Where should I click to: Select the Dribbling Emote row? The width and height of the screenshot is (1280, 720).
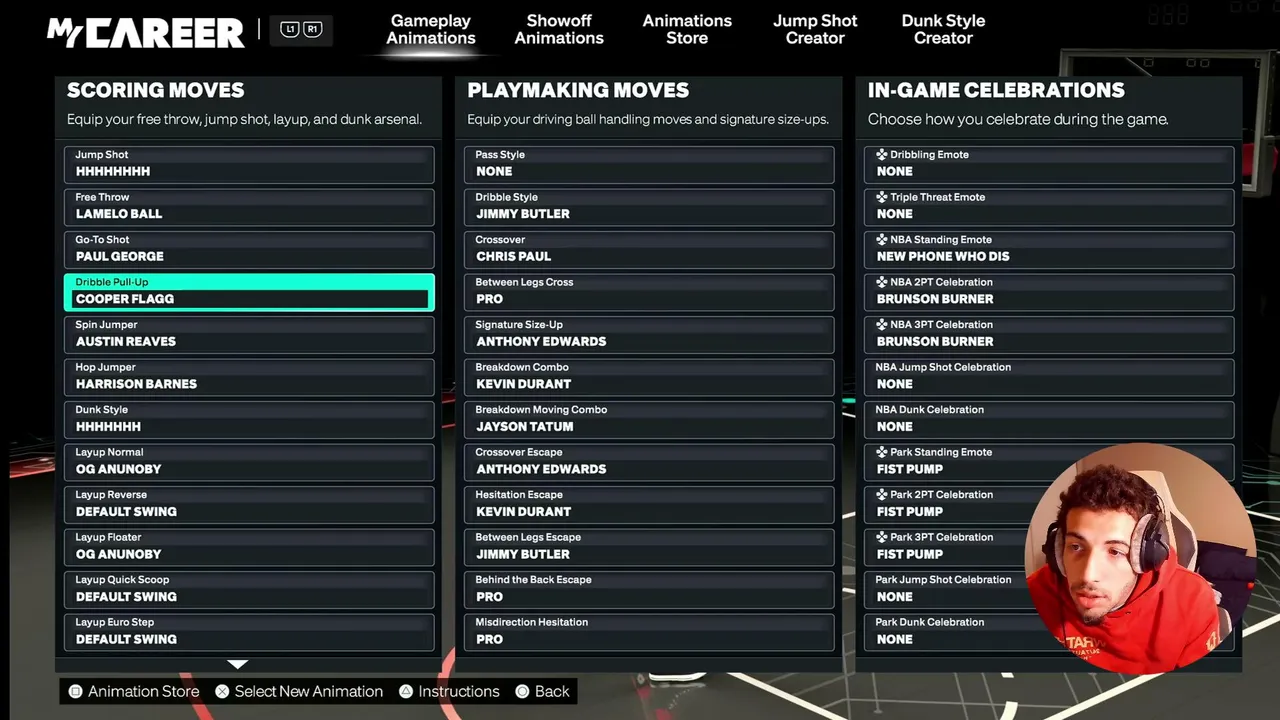tap(1049, 165)
